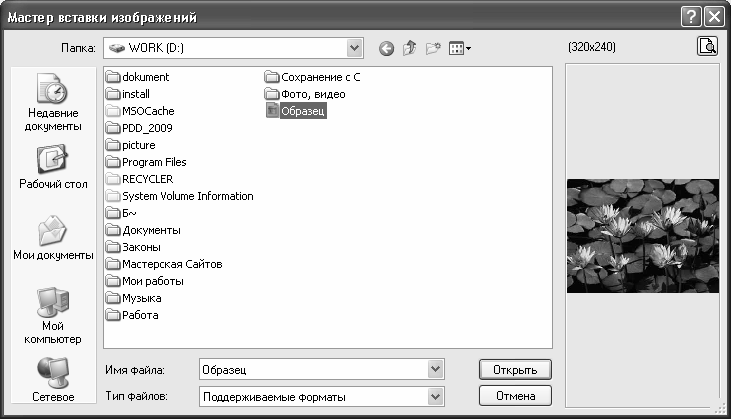
Task: Select Мой компьютер in sidebar
Action: pos(53,314)
